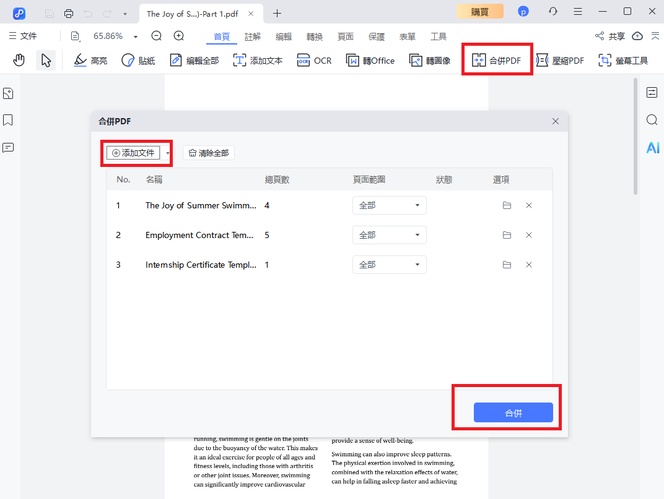Click the 清除全部 button
This screenshot has width=664, height=499.
coord(208,153)
